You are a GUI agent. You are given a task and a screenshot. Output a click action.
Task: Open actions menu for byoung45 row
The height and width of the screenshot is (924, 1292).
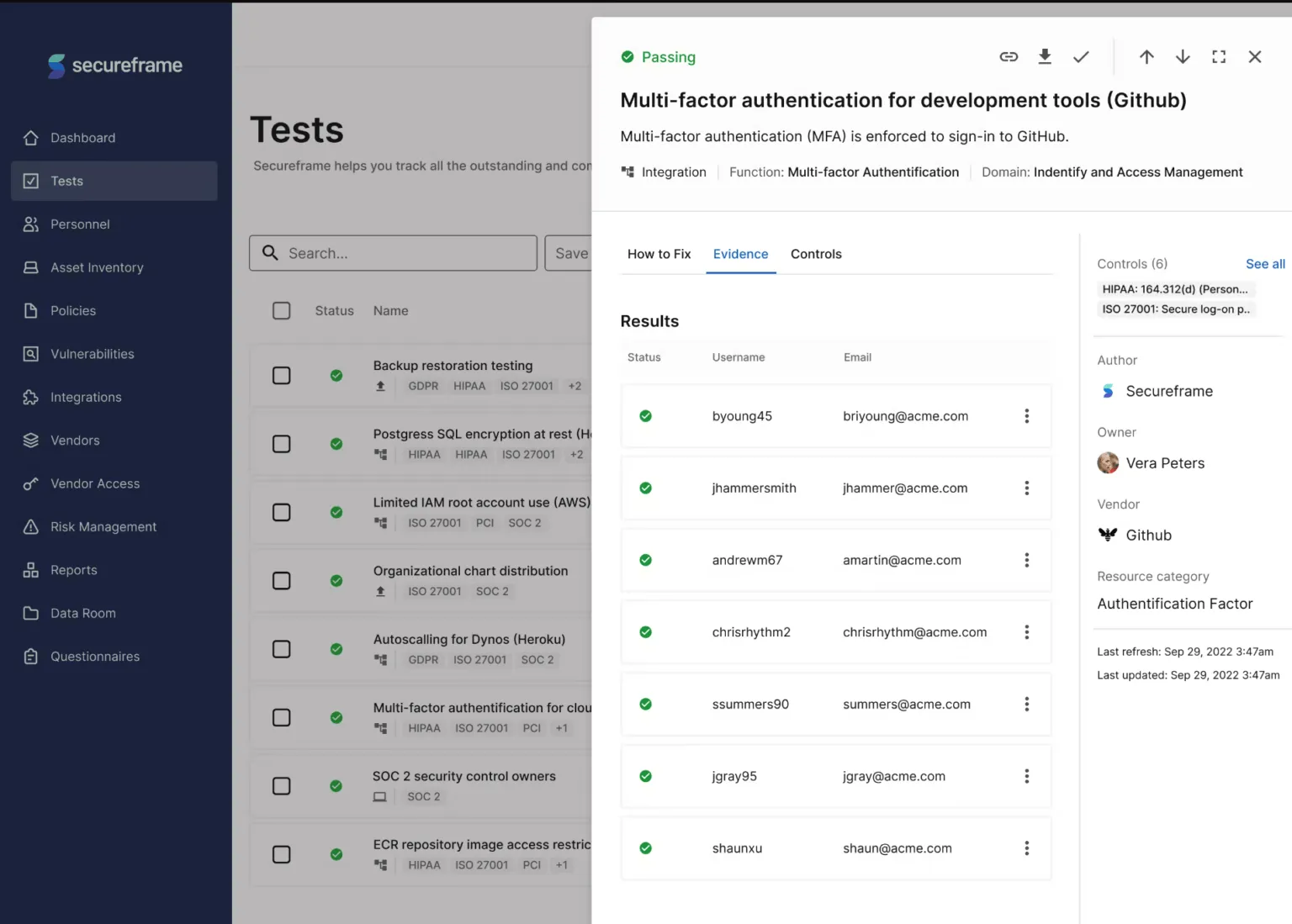tap(1026, 415)
